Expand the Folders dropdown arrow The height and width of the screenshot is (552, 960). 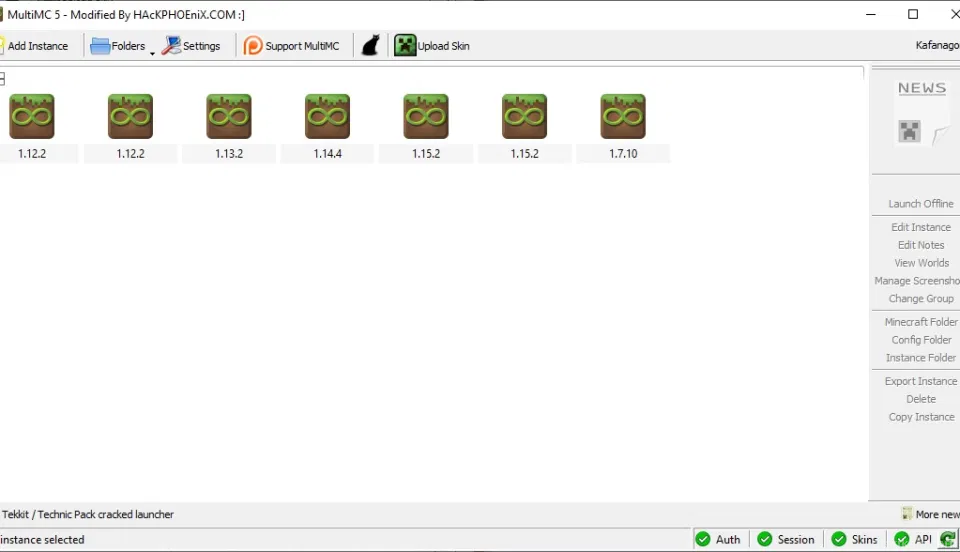point(152,54)
